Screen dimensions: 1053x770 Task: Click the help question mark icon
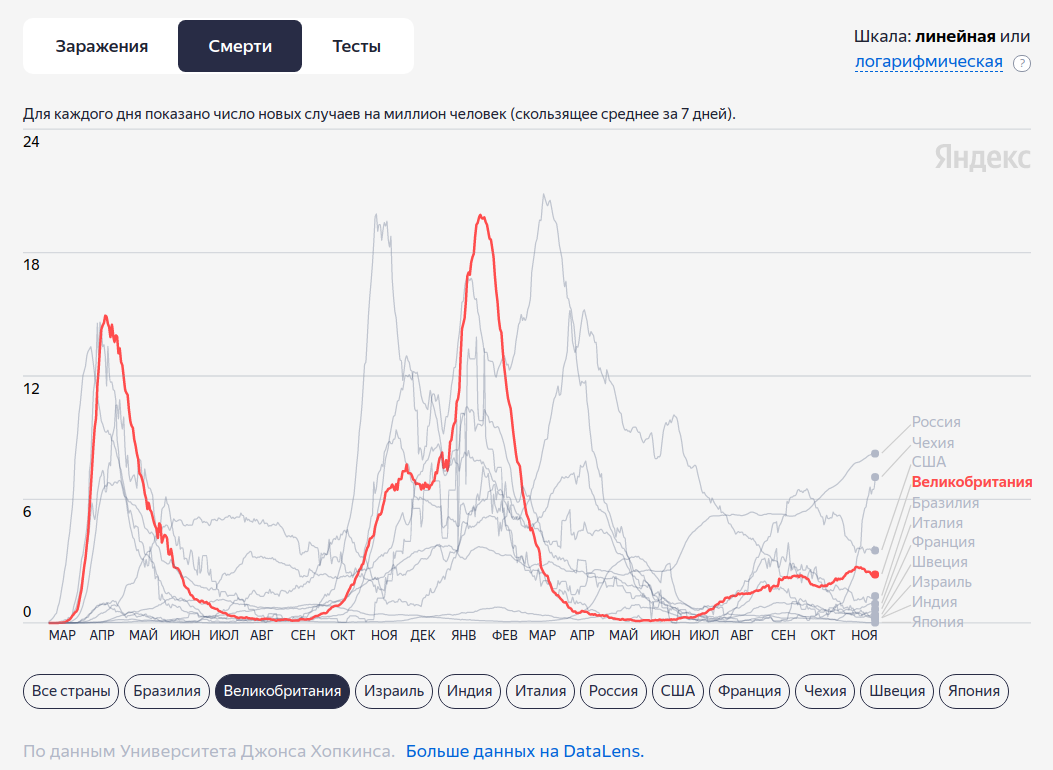[x=1021, y=63]
